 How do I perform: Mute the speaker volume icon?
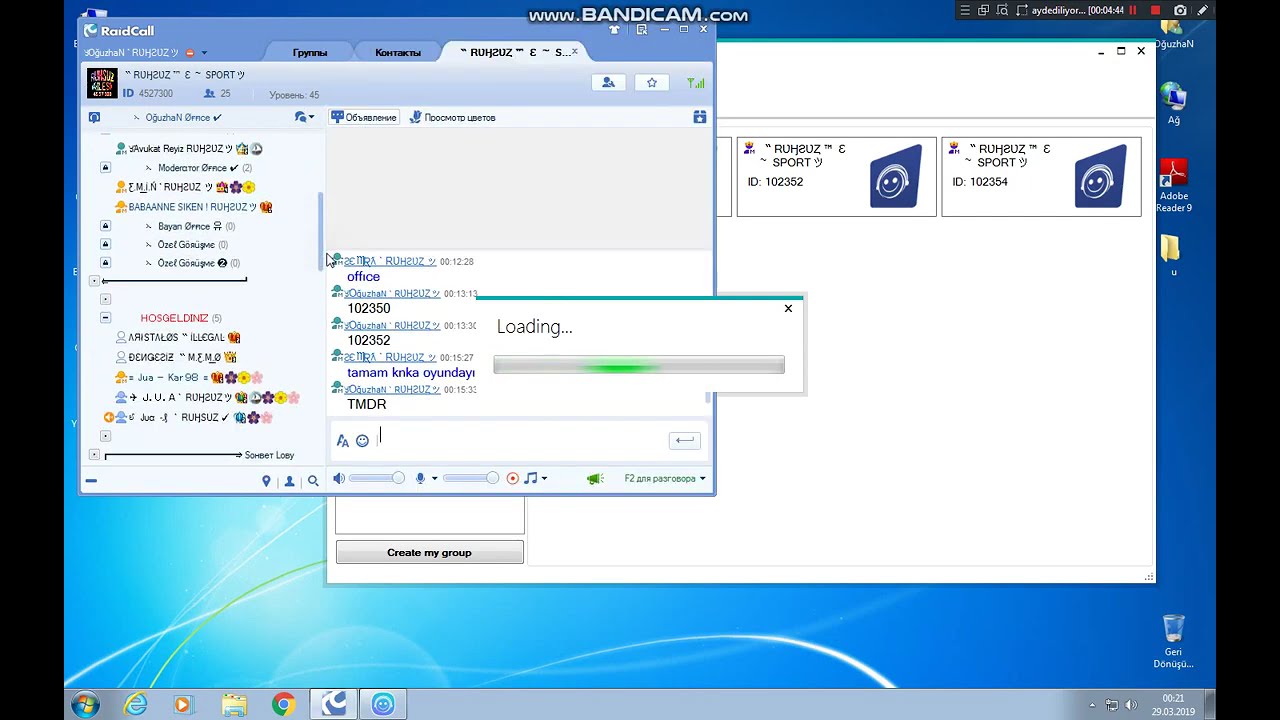tap(339, 478)
